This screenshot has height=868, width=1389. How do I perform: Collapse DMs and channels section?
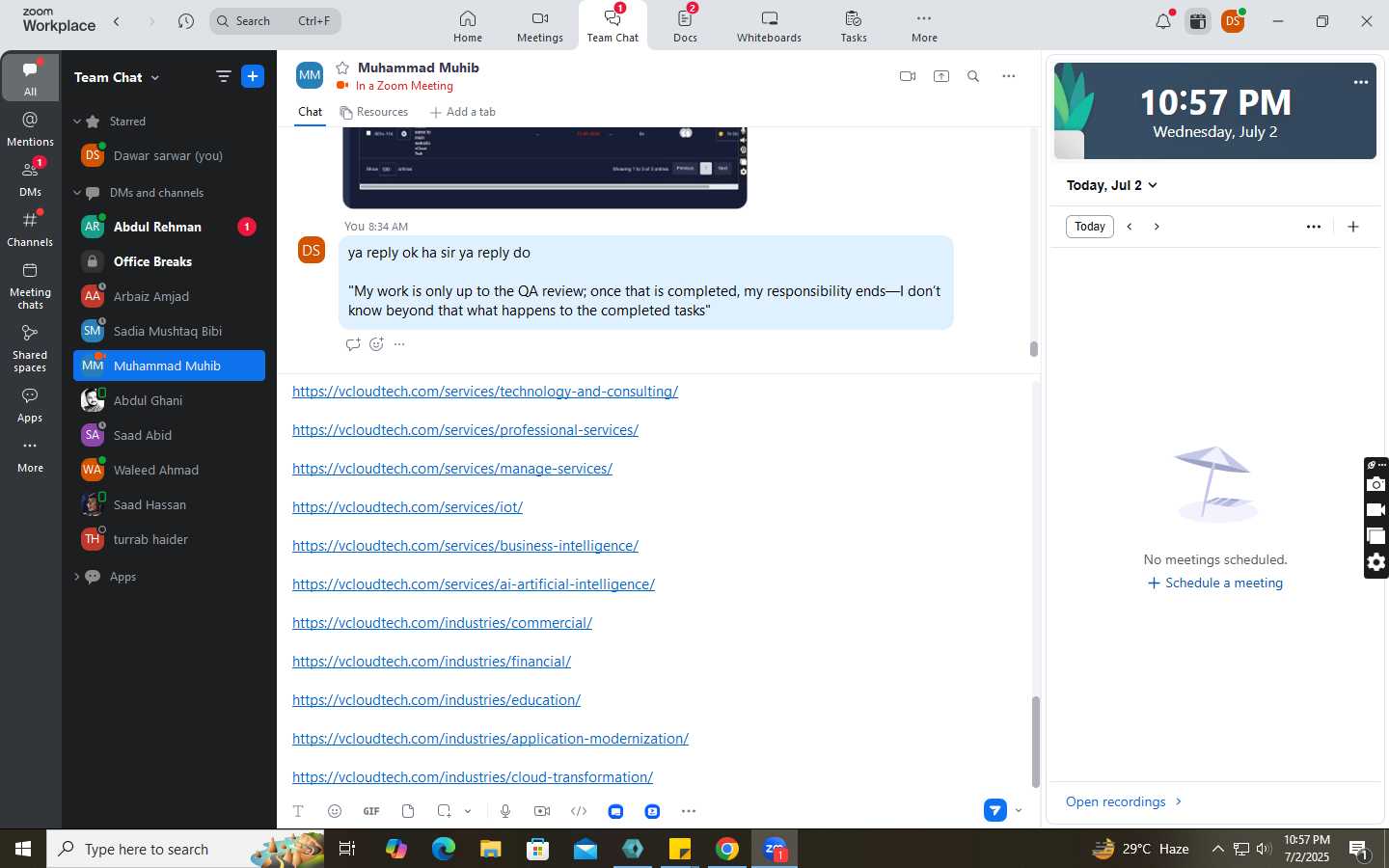coord(77,193)
